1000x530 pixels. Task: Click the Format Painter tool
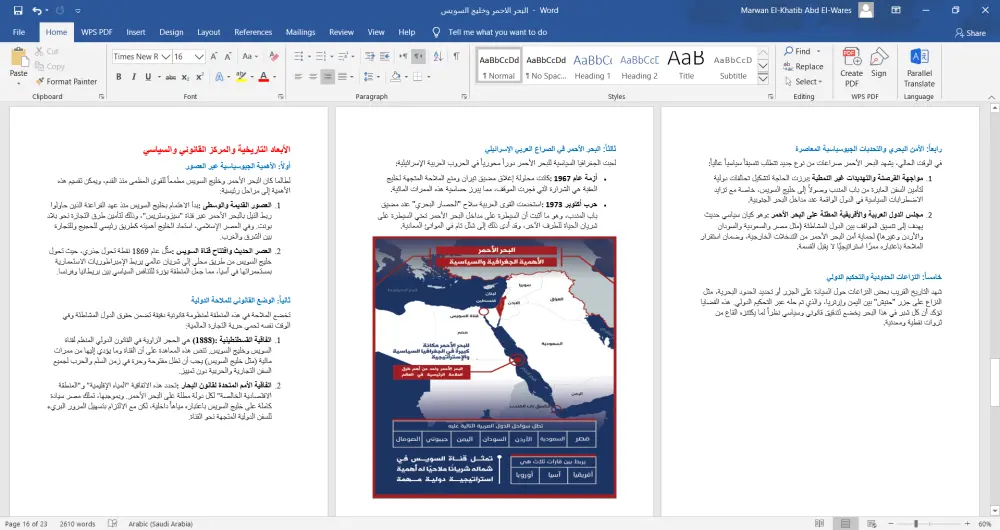pyautogui.click(x=66, y=82)
